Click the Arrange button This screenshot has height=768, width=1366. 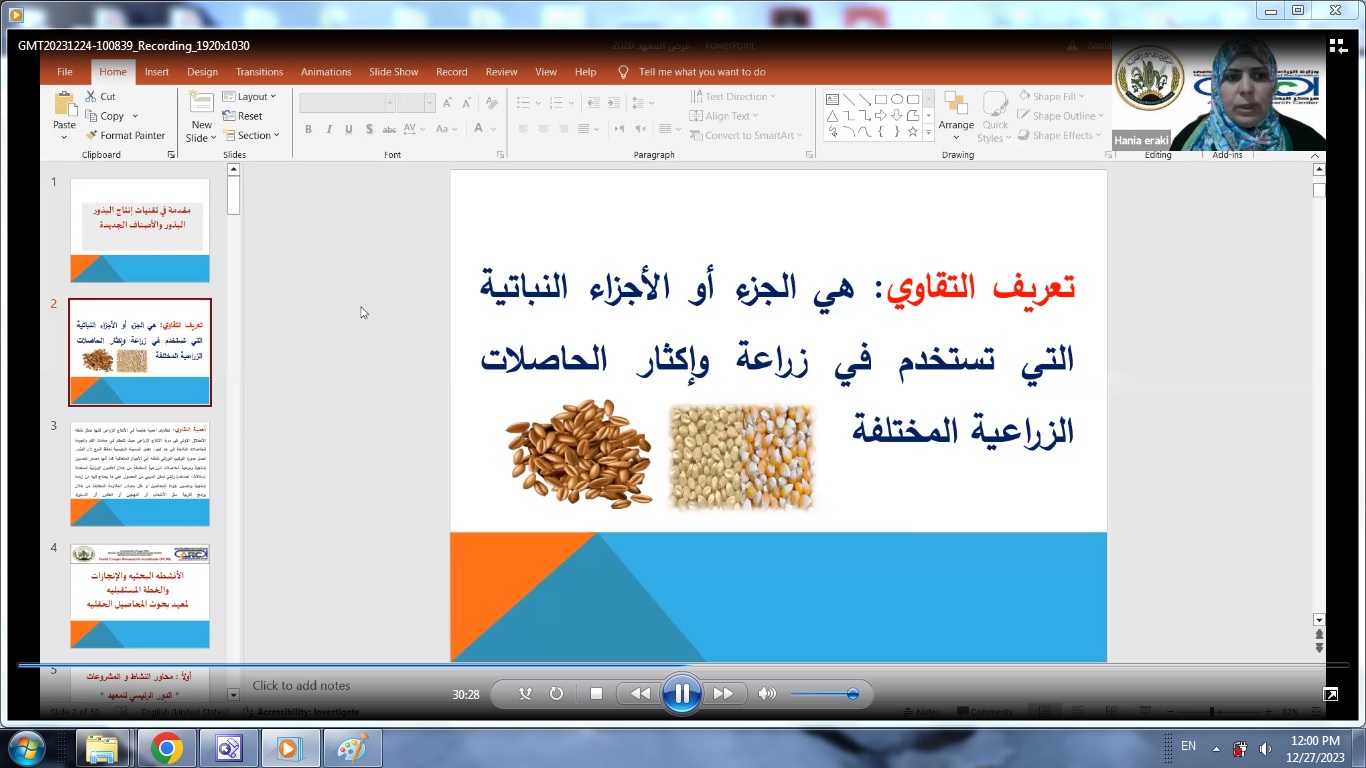pos(956,116)
